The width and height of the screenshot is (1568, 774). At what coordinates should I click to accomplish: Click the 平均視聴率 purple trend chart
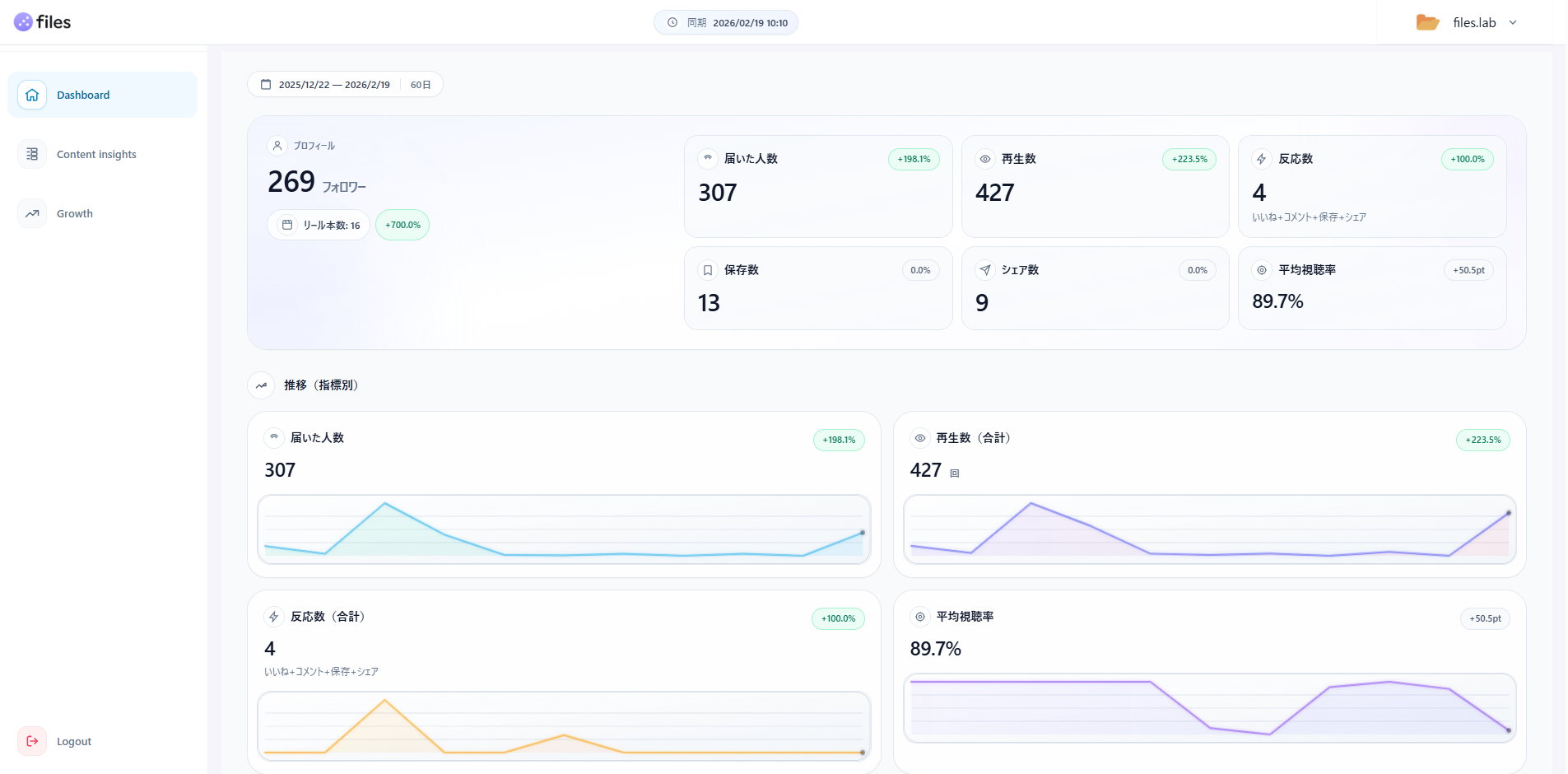pos(1209,707)
